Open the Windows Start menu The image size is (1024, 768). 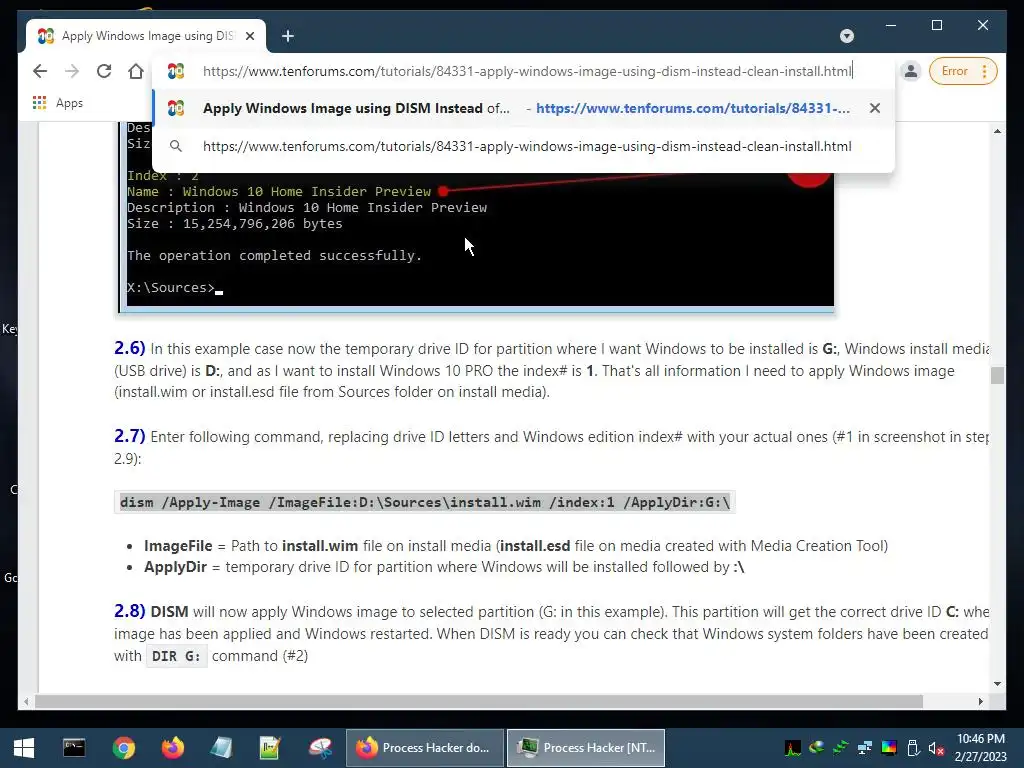(x=24, y=748)
